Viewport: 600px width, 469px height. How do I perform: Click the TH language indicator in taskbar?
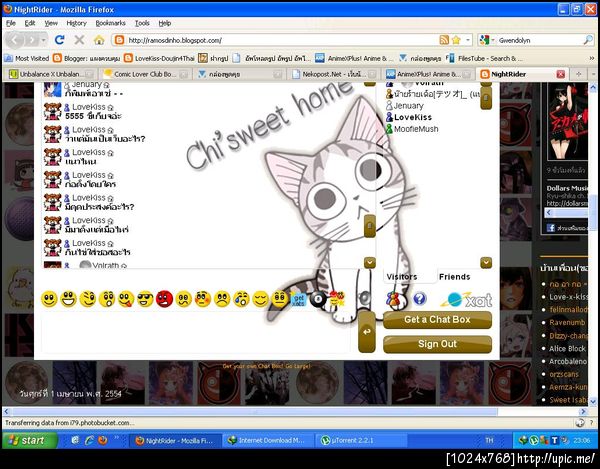coord(489,440)
